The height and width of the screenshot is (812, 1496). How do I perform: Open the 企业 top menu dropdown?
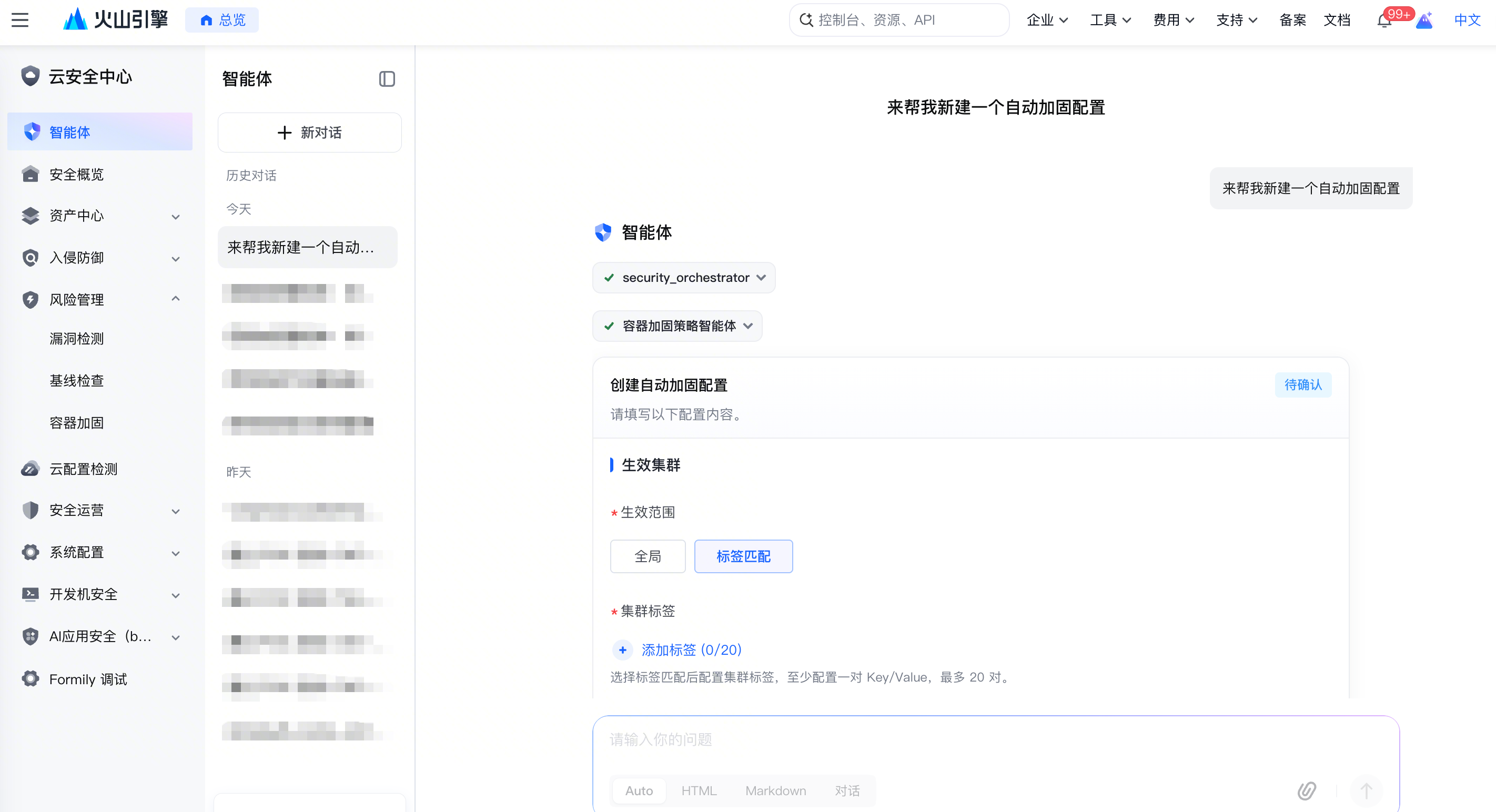(1047, 21)
